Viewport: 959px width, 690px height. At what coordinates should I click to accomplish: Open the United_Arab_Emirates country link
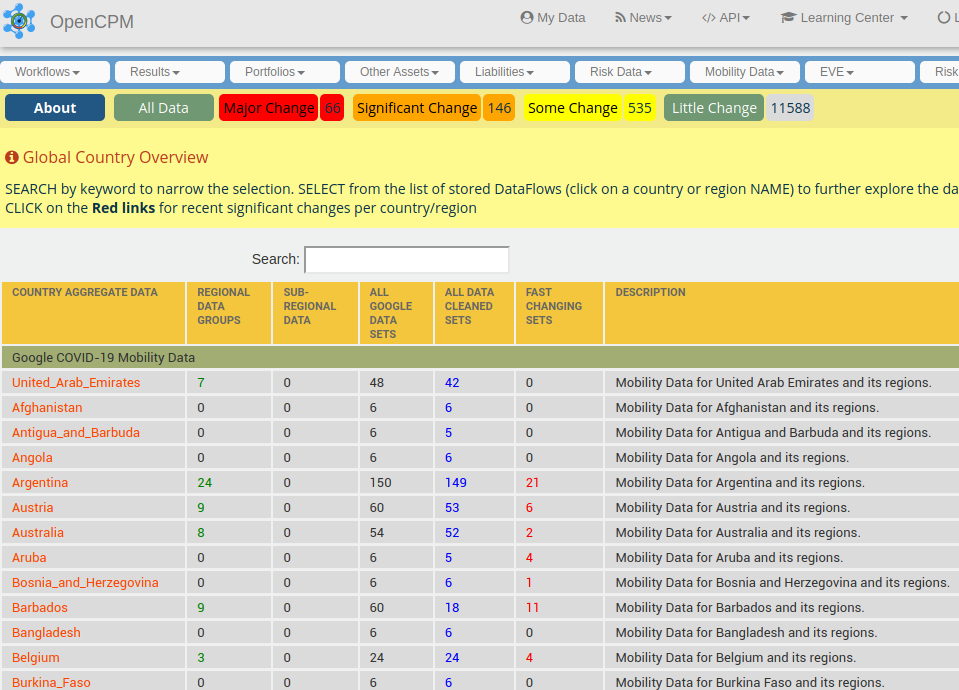(x=76, y=383)
